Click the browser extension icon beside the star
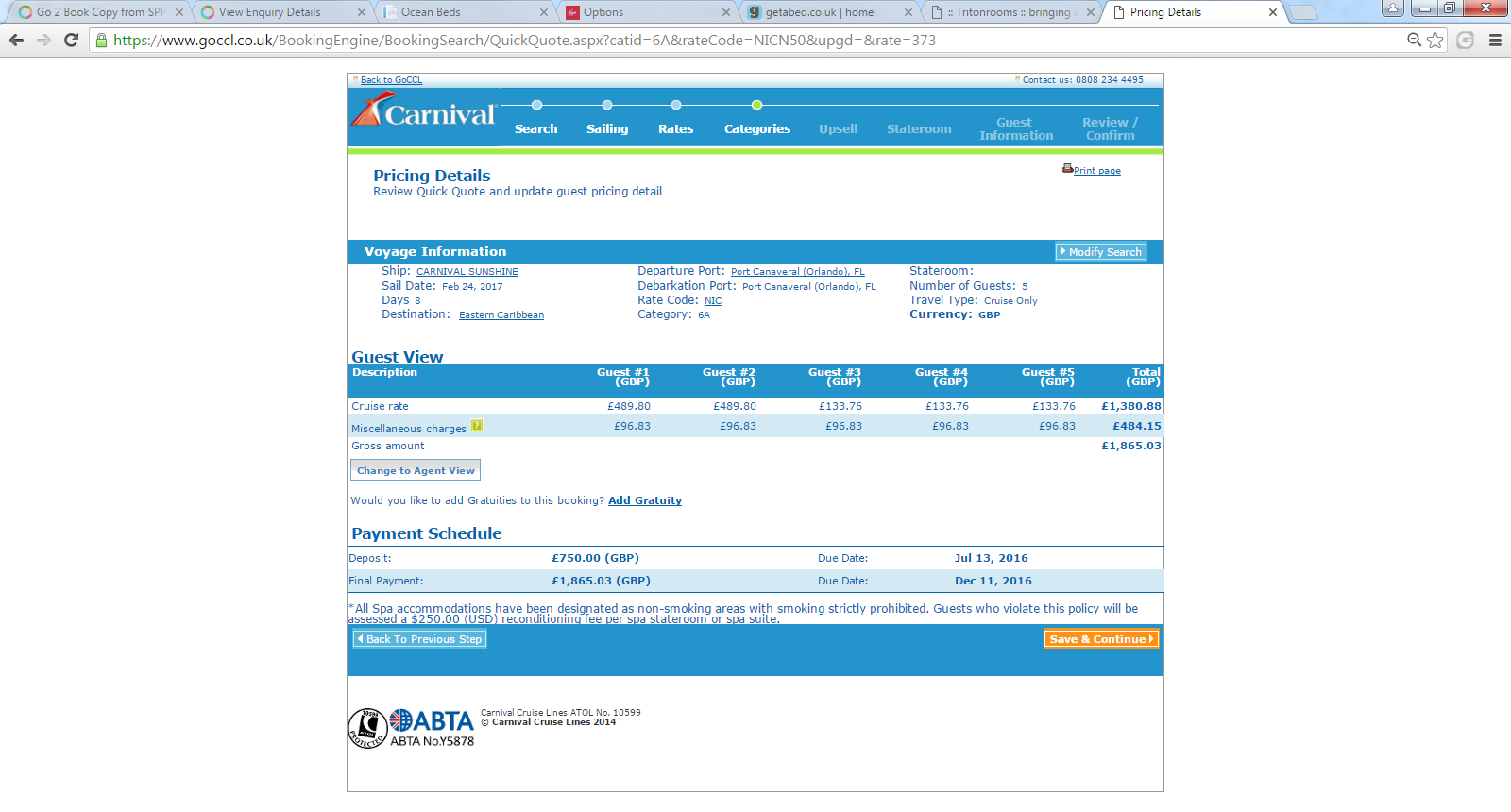Screen dimensions: 1511x812 1466,40
